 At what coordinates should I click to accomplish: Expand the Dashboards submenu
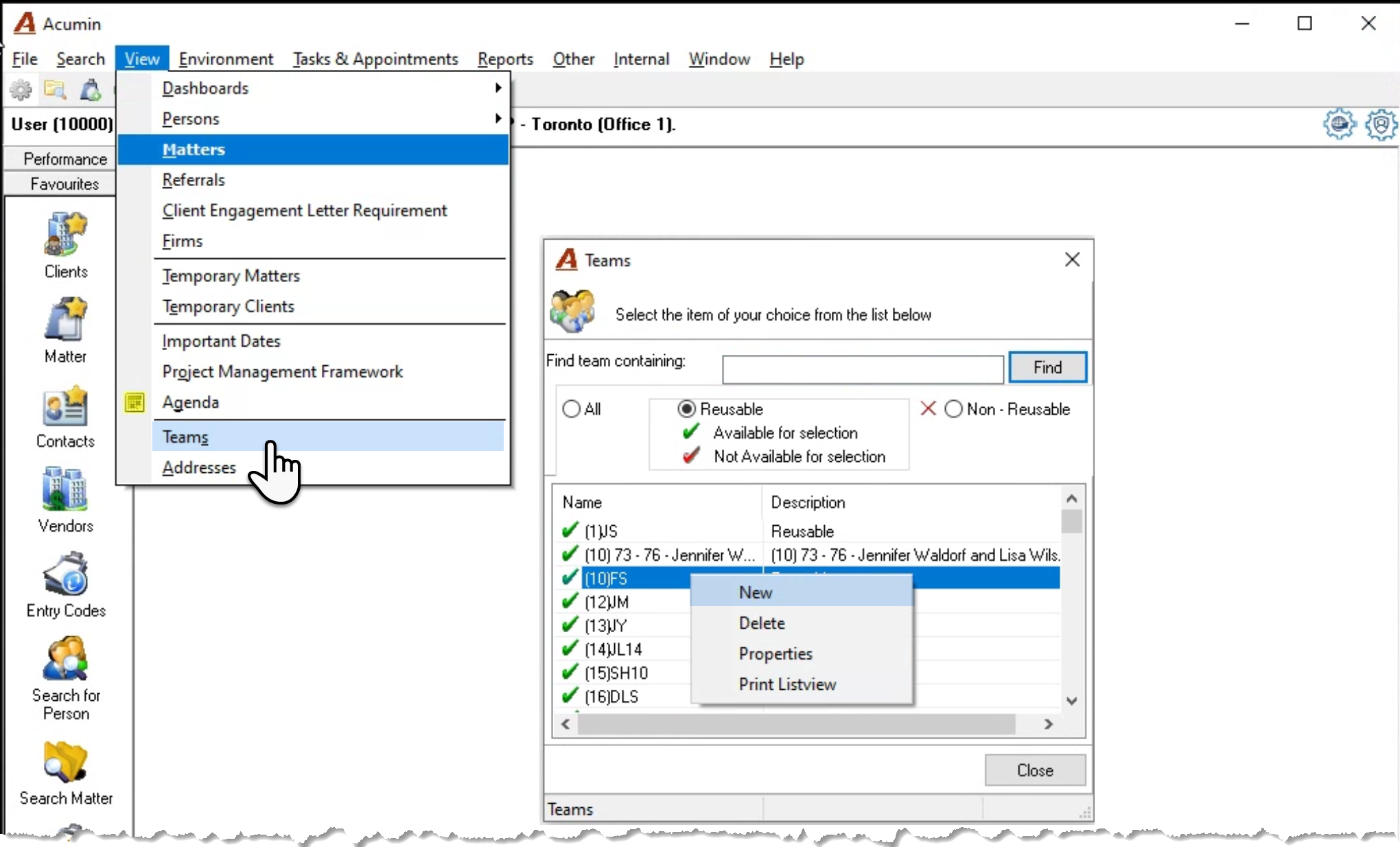pyautogui.click(x=498, y=88)
